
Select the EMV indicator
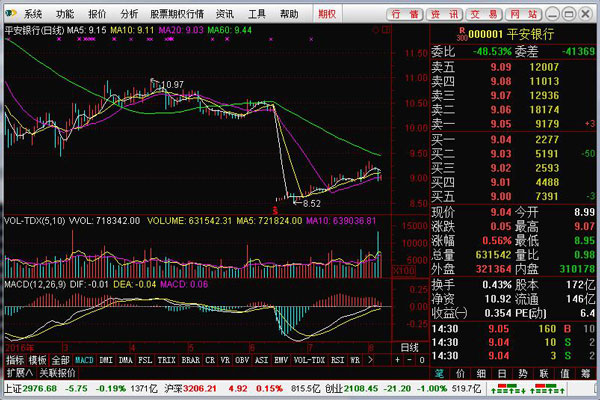tap(281, 360)
